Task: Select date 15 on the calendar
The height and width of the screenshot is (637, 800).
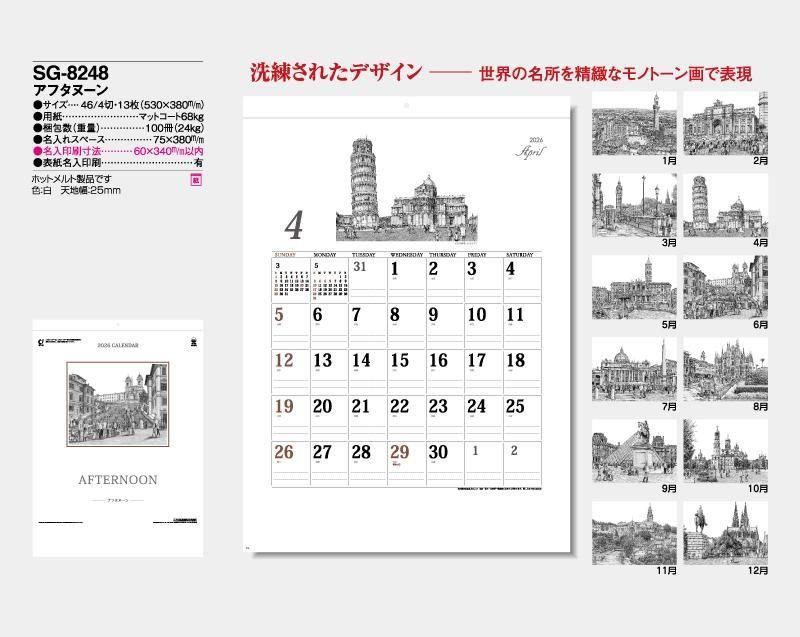Action: [x=407, y=371]
